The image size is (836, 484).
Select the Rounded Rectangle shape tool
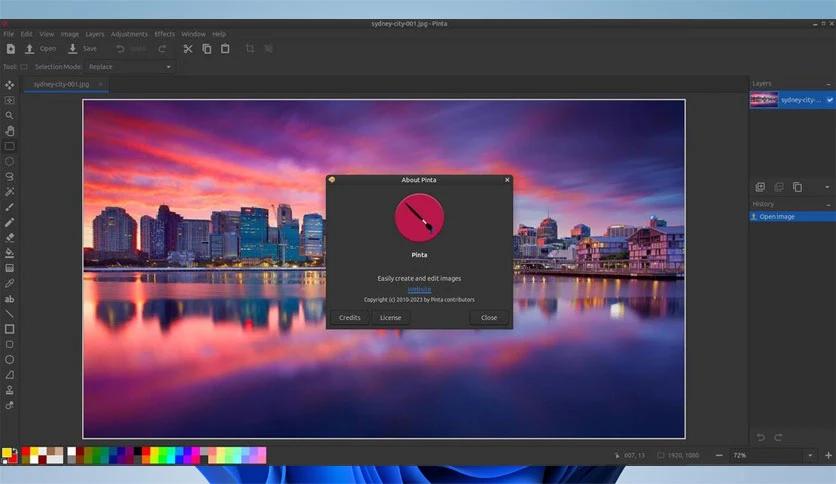10,344
